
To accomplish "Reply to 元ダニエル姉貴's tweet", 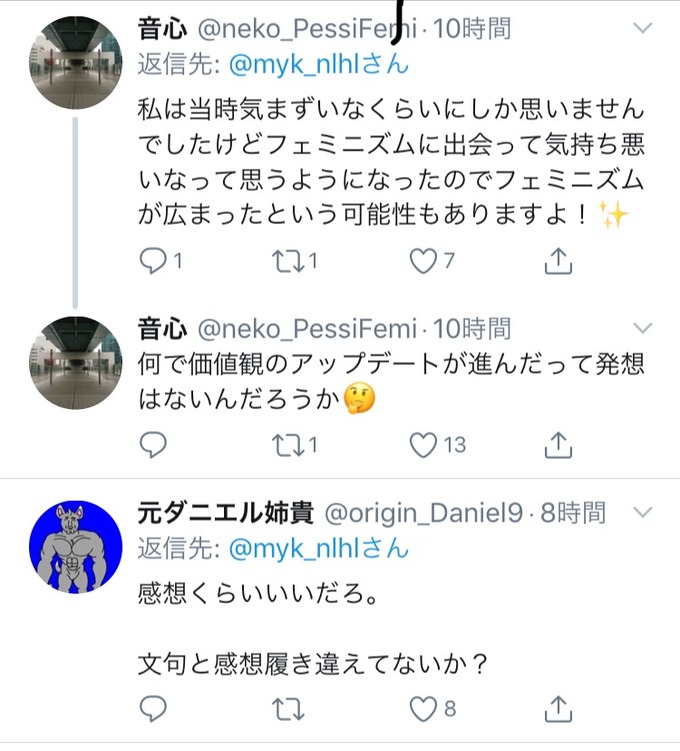I will [153, 709].
